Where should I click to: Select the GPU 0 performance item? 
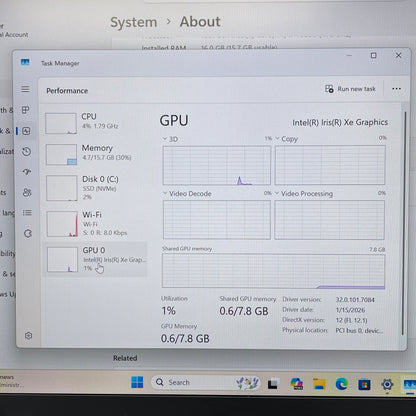(95, 259)
